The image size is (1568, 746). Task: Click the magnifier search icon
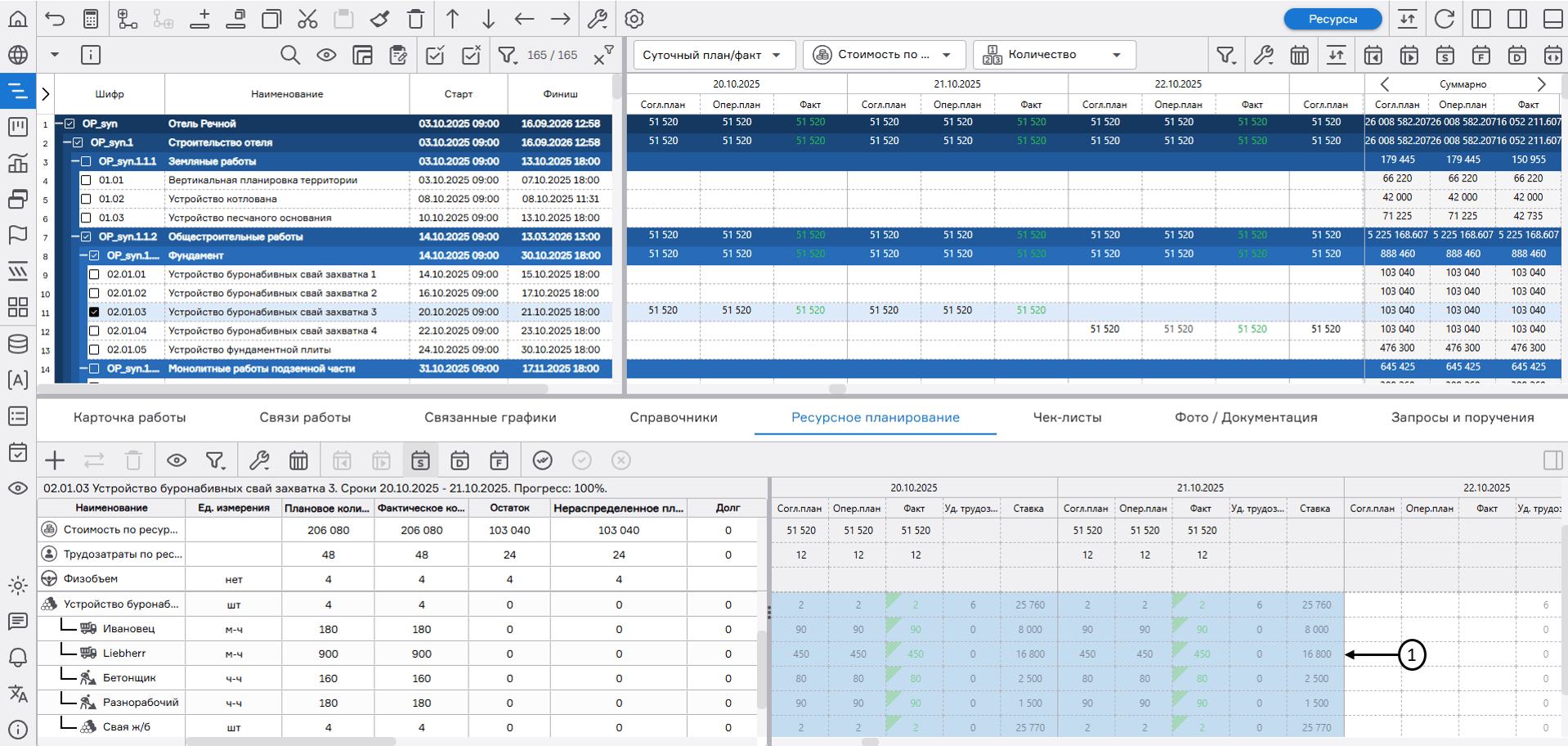289,55
